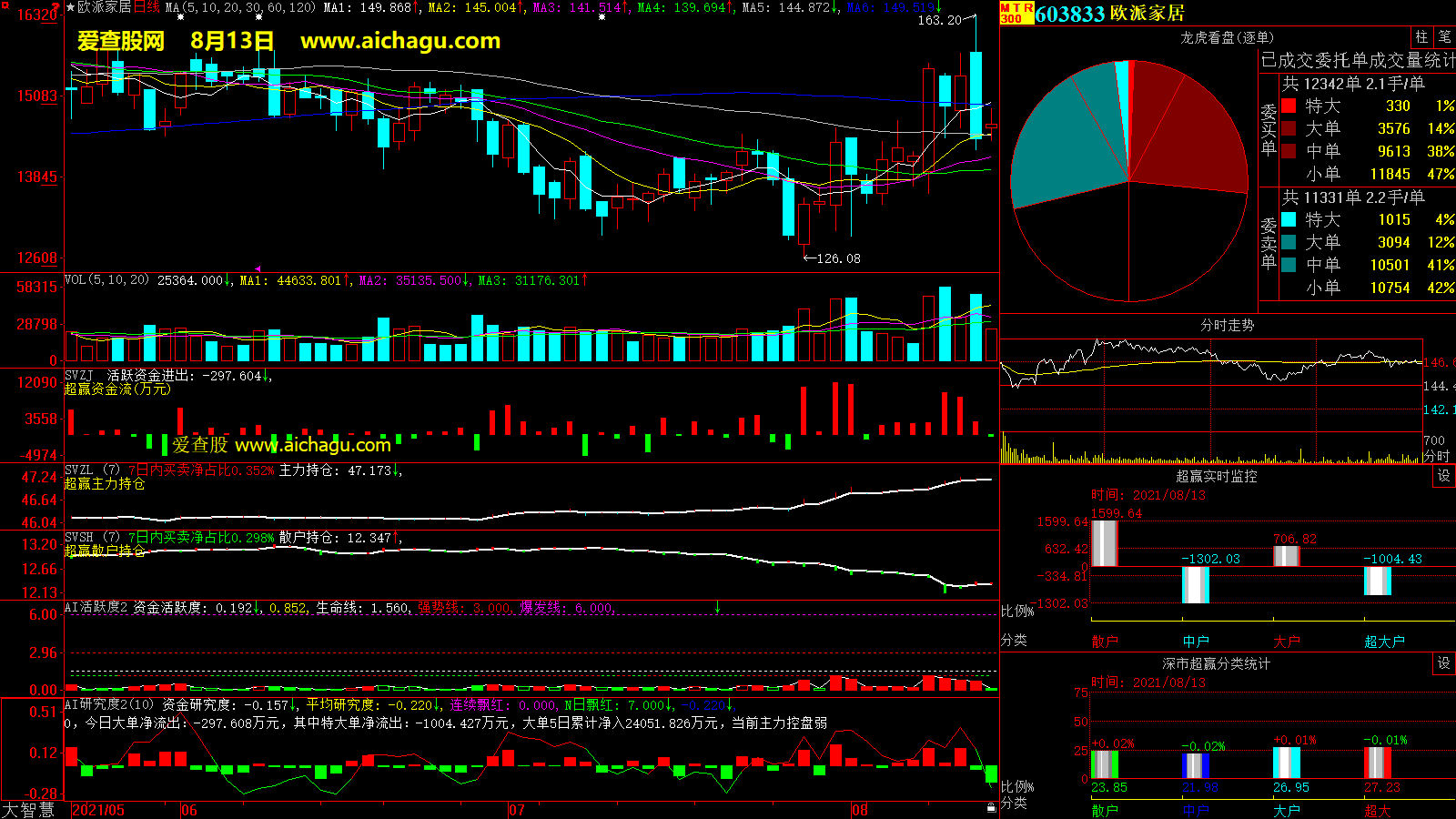
Task: Toggle 分时 label beside intraday volume
Action: coord(1436,456)
